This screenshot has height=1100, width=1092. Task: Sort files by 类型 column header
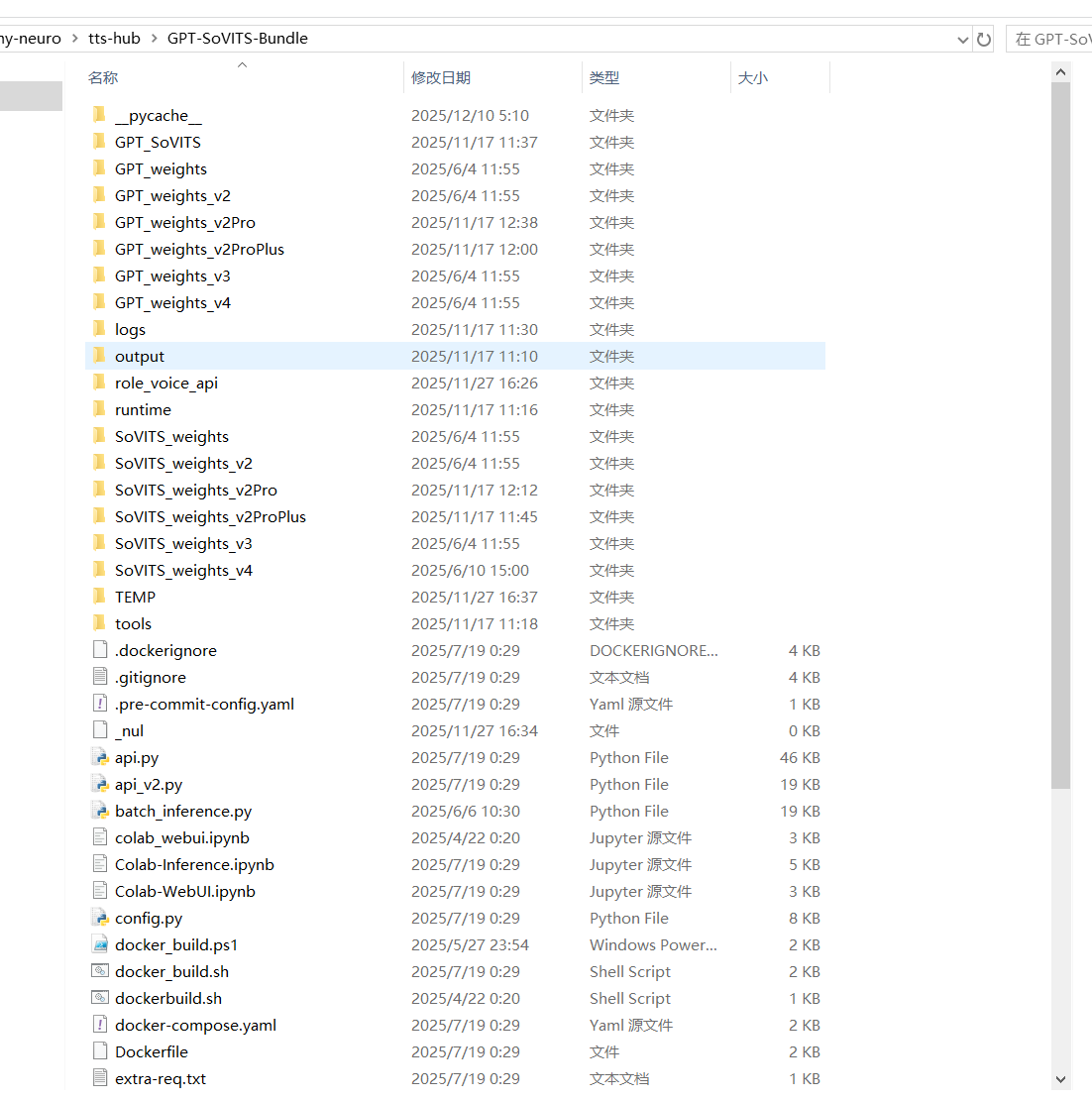pyautogui.click(x=604, y=77)
